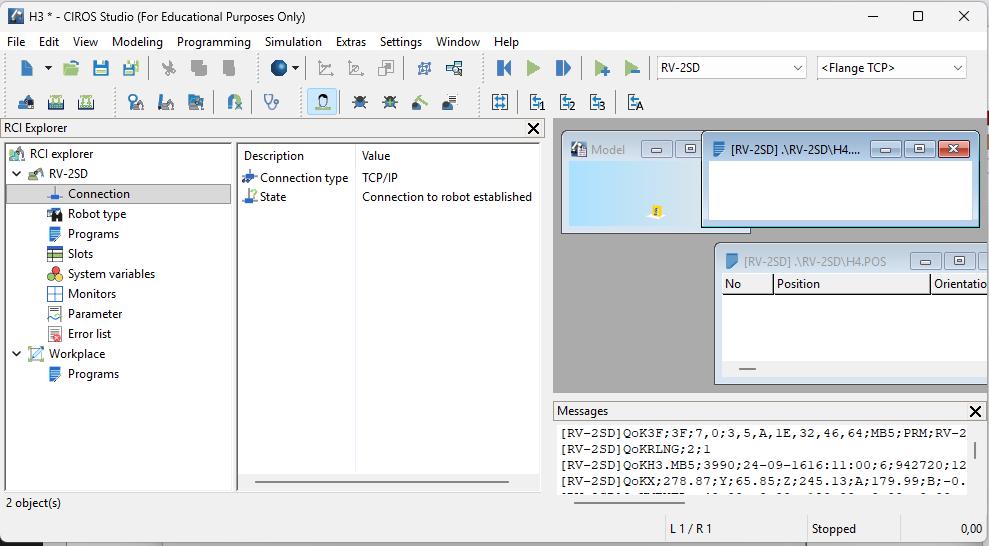Select Parameter tree item

(x=95, y=314)
